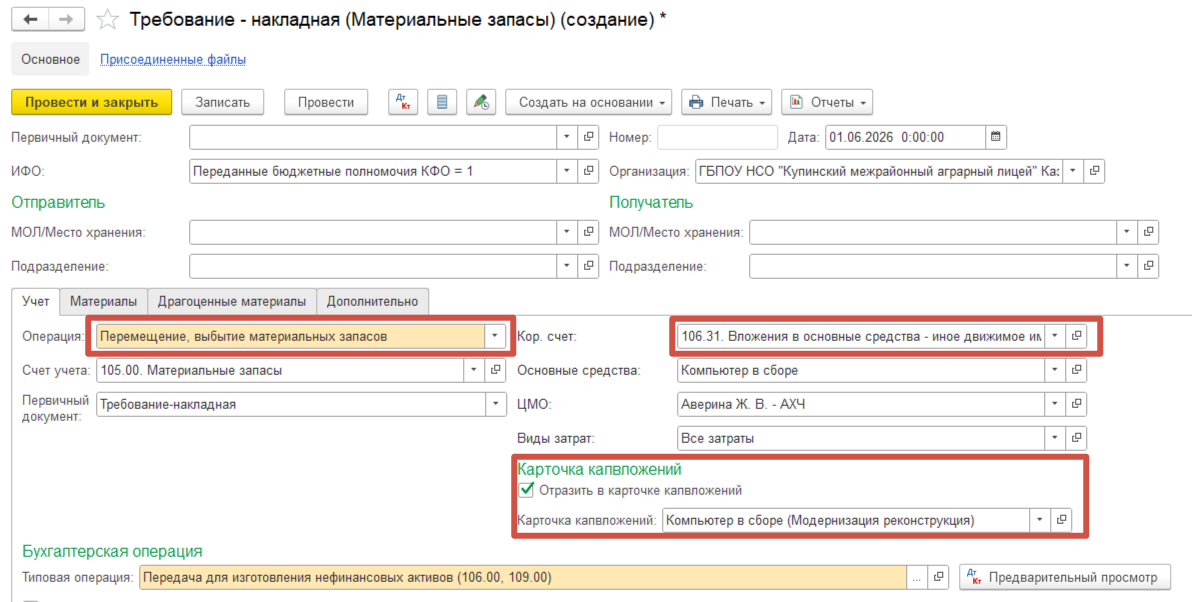Expand Организация dropdown arrow

click(1072, 172)
